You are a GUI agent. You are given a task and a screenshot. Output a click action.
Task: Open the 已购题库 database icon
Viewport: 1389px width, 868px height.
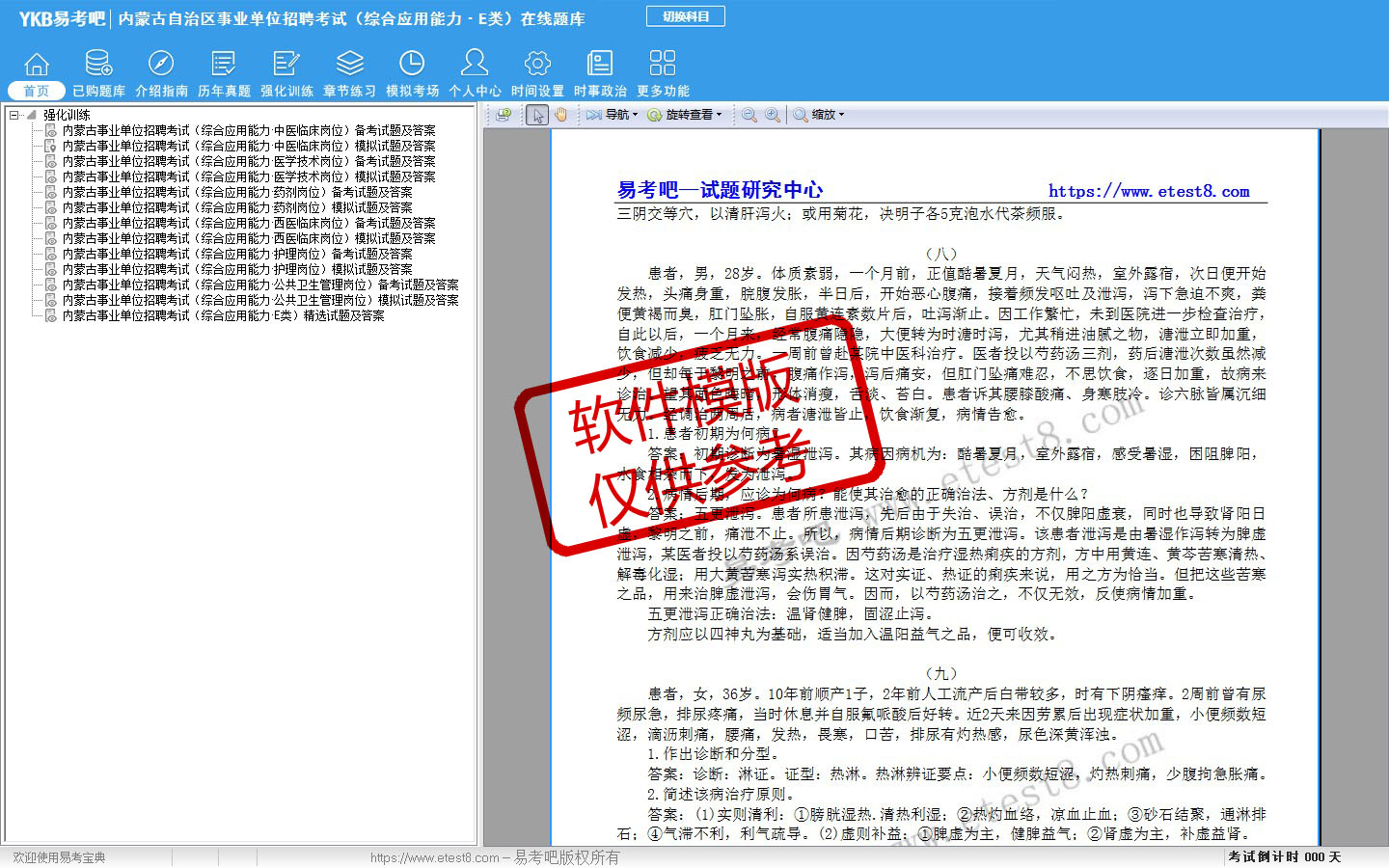pyautogui.click(x=98, y=65)
